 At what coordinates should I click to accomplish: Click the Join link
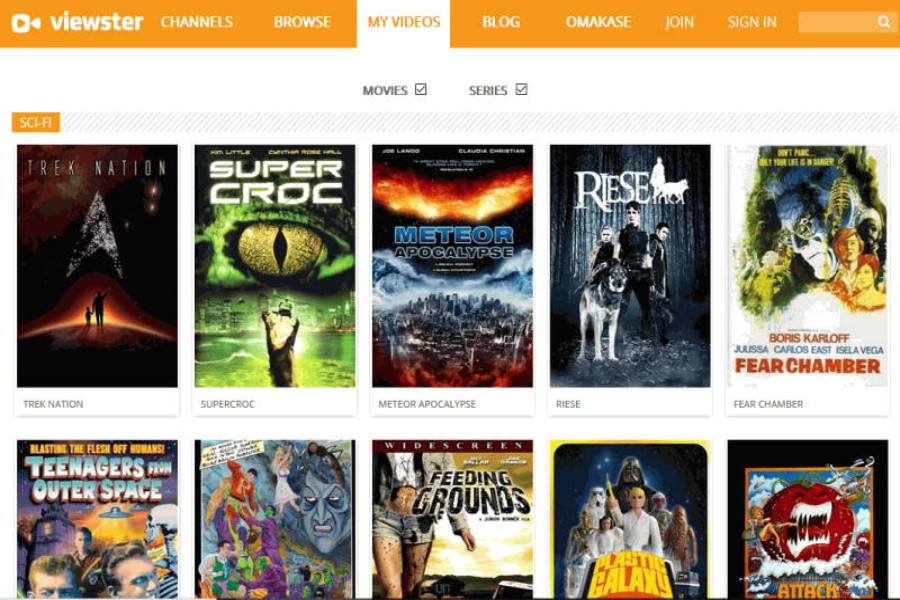click(679, 22)
